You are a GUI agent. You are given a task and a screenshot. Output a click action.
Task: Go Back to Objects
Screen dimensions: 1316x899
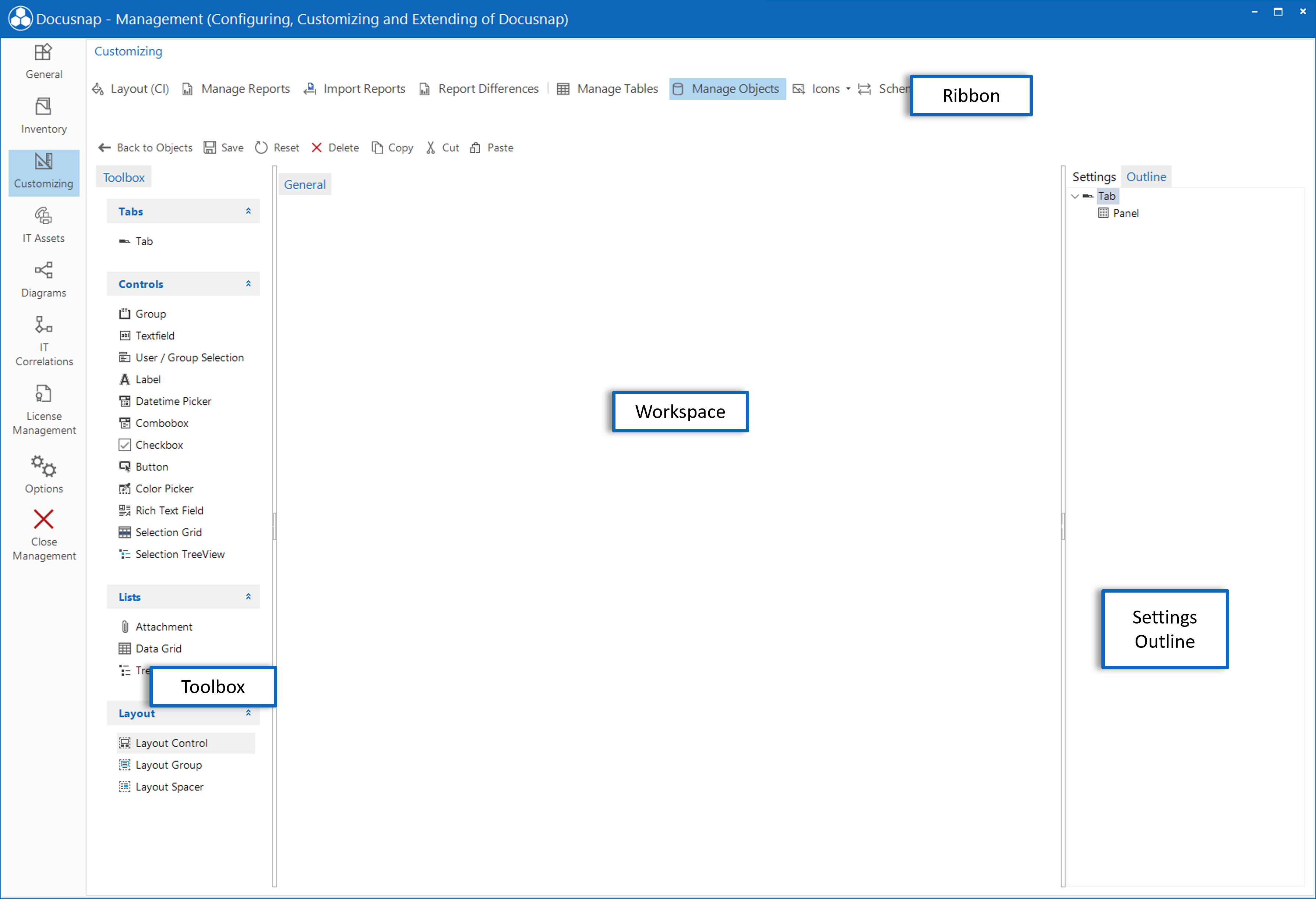pos(145,148)
